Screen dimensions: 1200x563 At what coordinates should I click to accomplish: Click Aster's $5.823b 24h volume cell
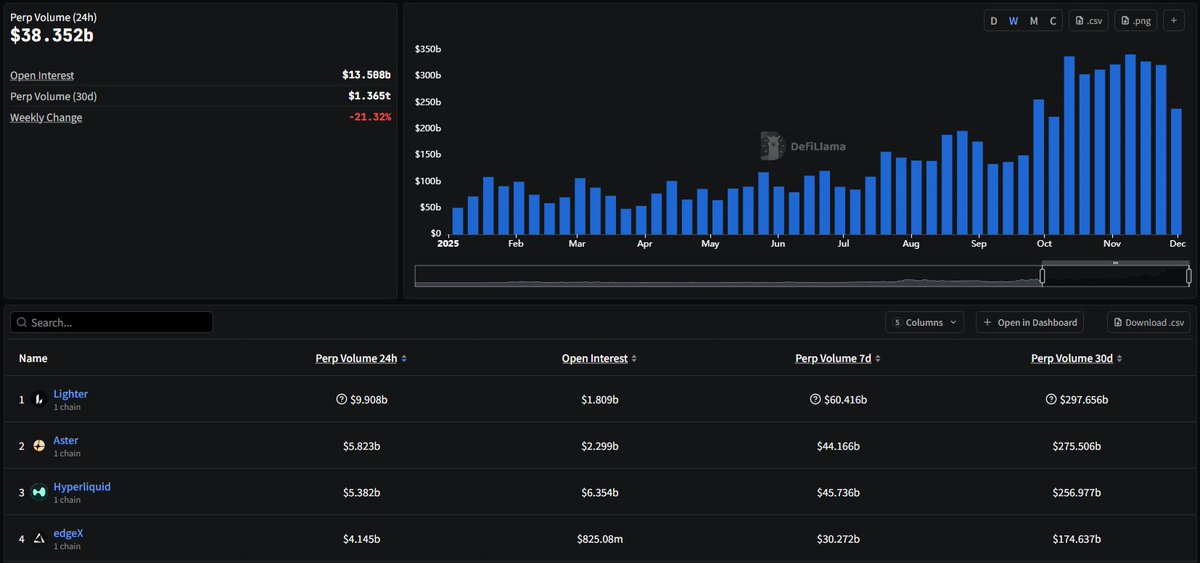point(361,446)
